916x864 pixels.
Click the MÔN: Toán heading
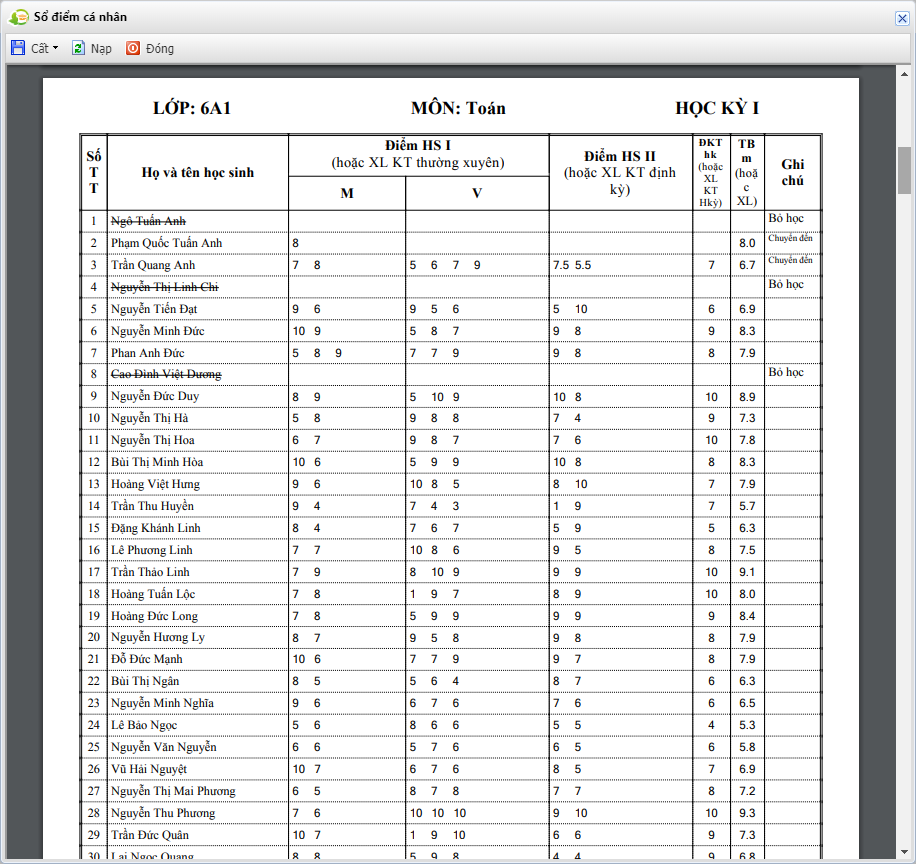[459, 108]
